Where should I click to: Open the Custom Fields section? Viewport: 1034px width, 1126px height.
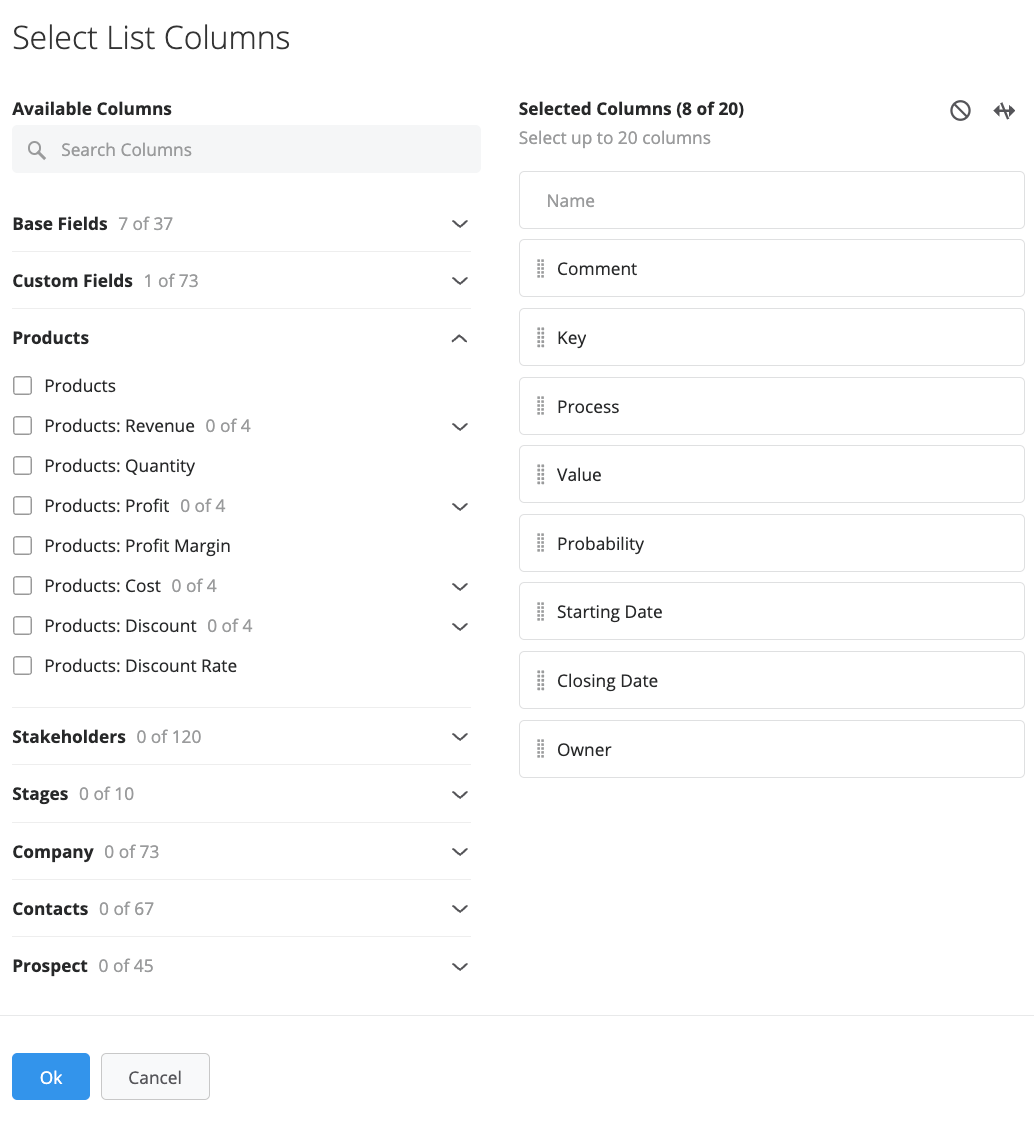(241, 281)
